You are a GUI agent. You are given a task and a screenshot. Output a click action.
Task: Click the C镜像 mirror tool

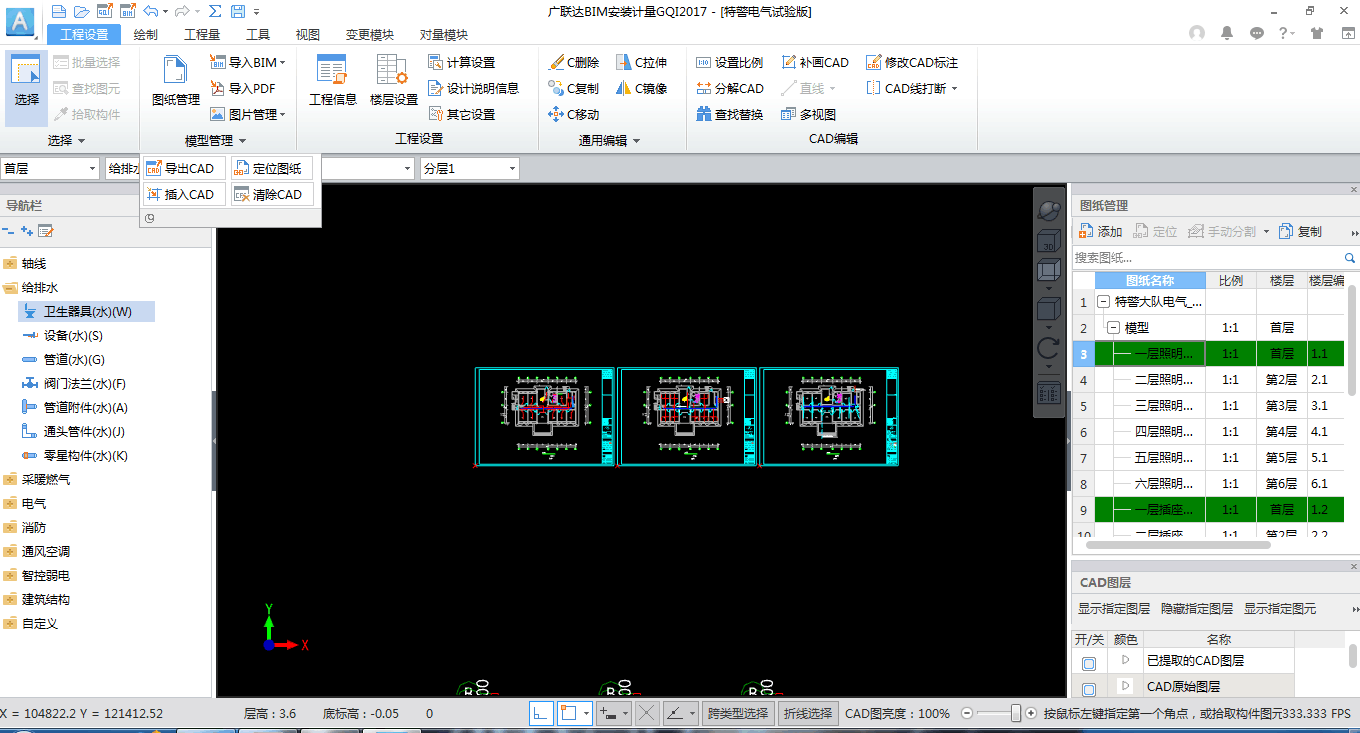[x=641, y=88]
